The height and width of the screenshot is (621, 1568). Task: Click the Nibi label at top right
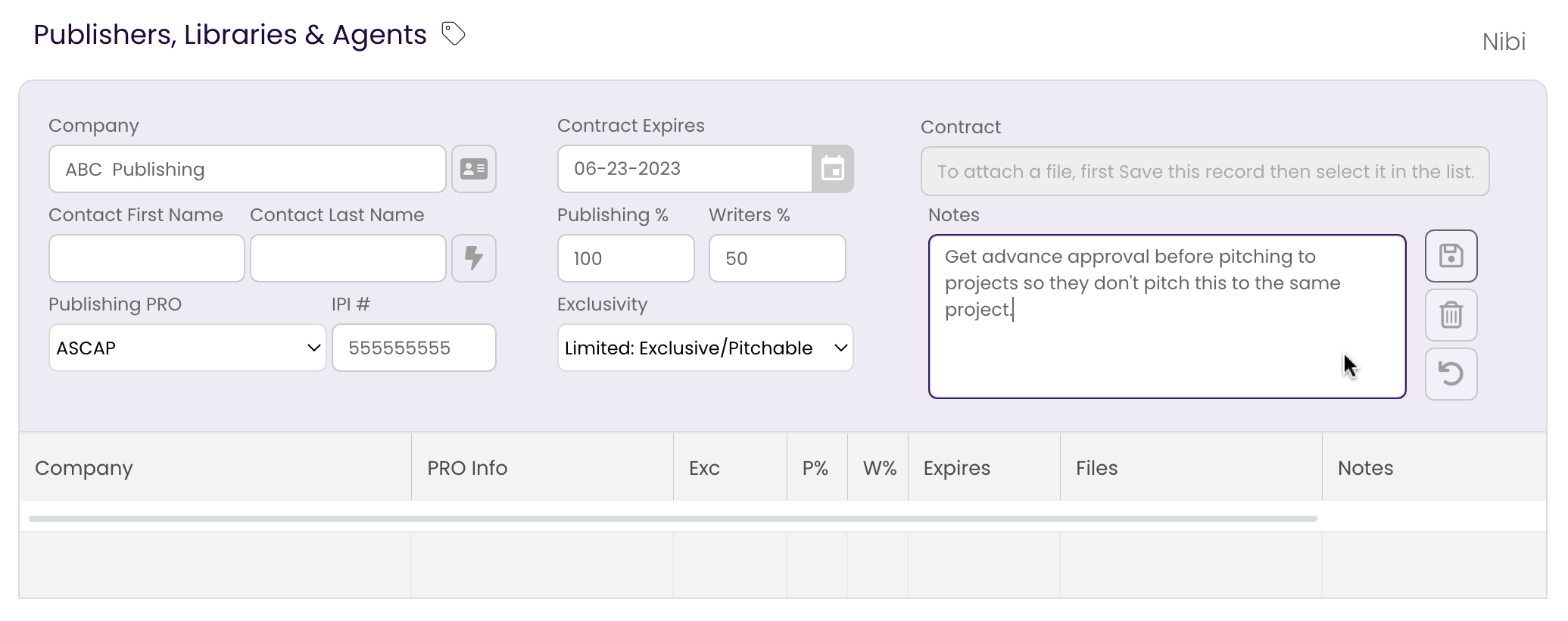[1504, 42]
